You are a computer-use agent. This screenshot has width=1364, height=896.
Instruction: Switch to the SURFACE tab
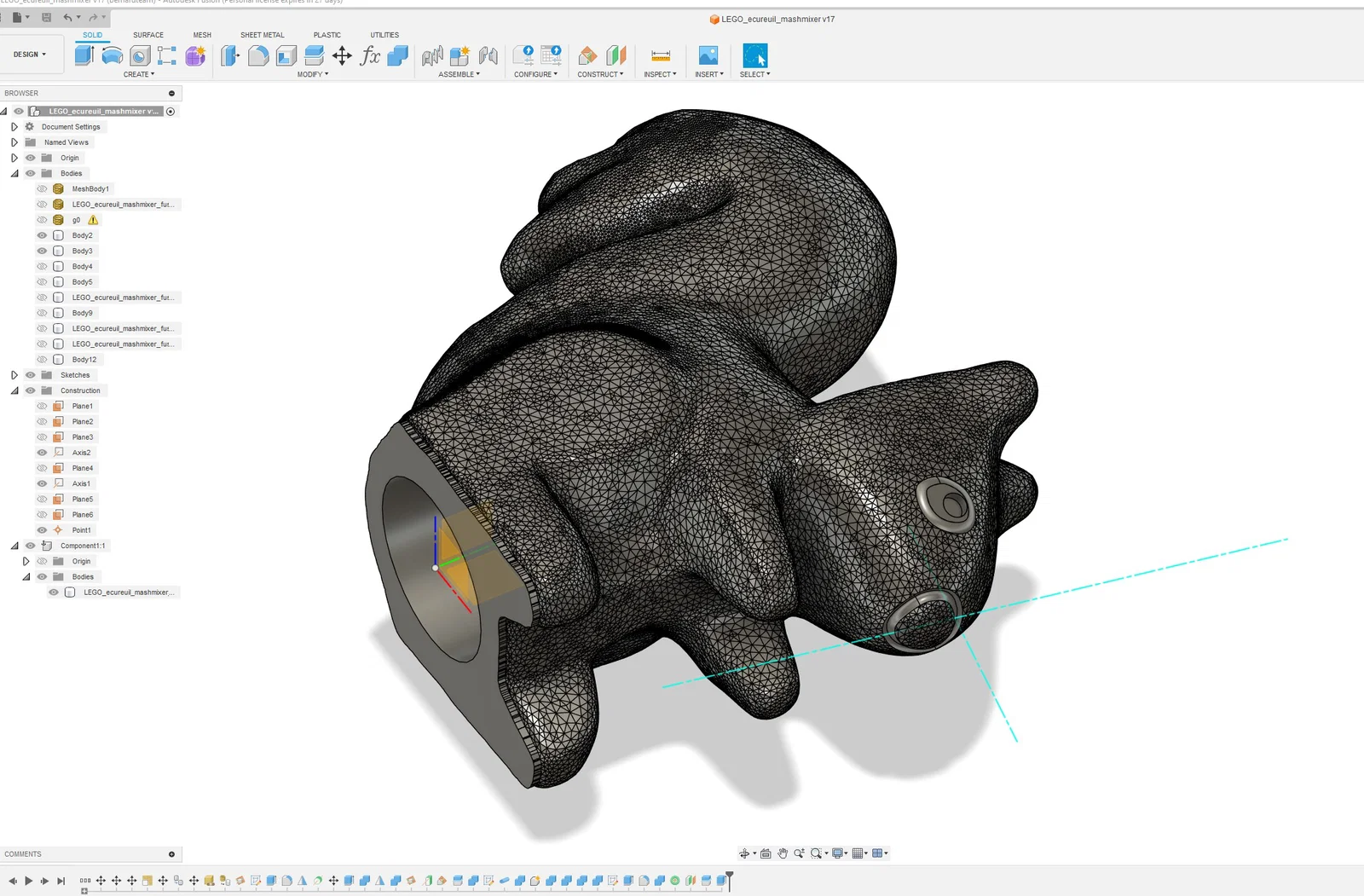coord(148,35)
